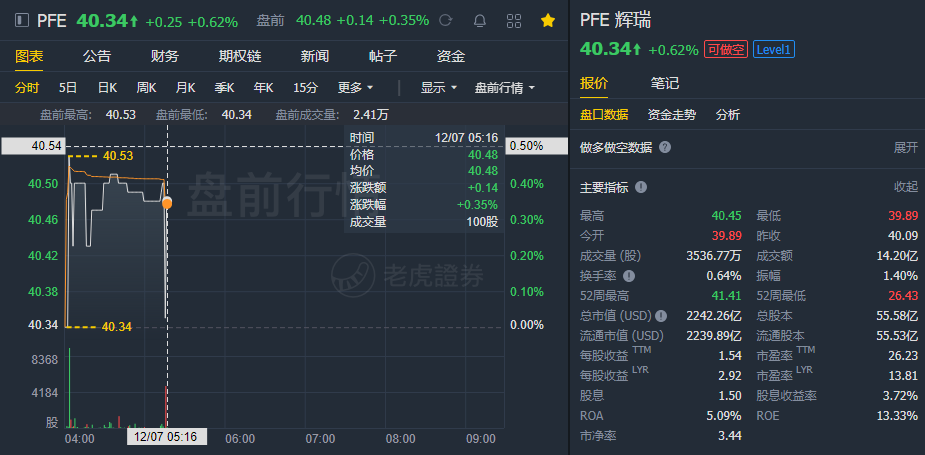
Task: Collapse 主要指标 section via 收起
Action: coord(905,187)
